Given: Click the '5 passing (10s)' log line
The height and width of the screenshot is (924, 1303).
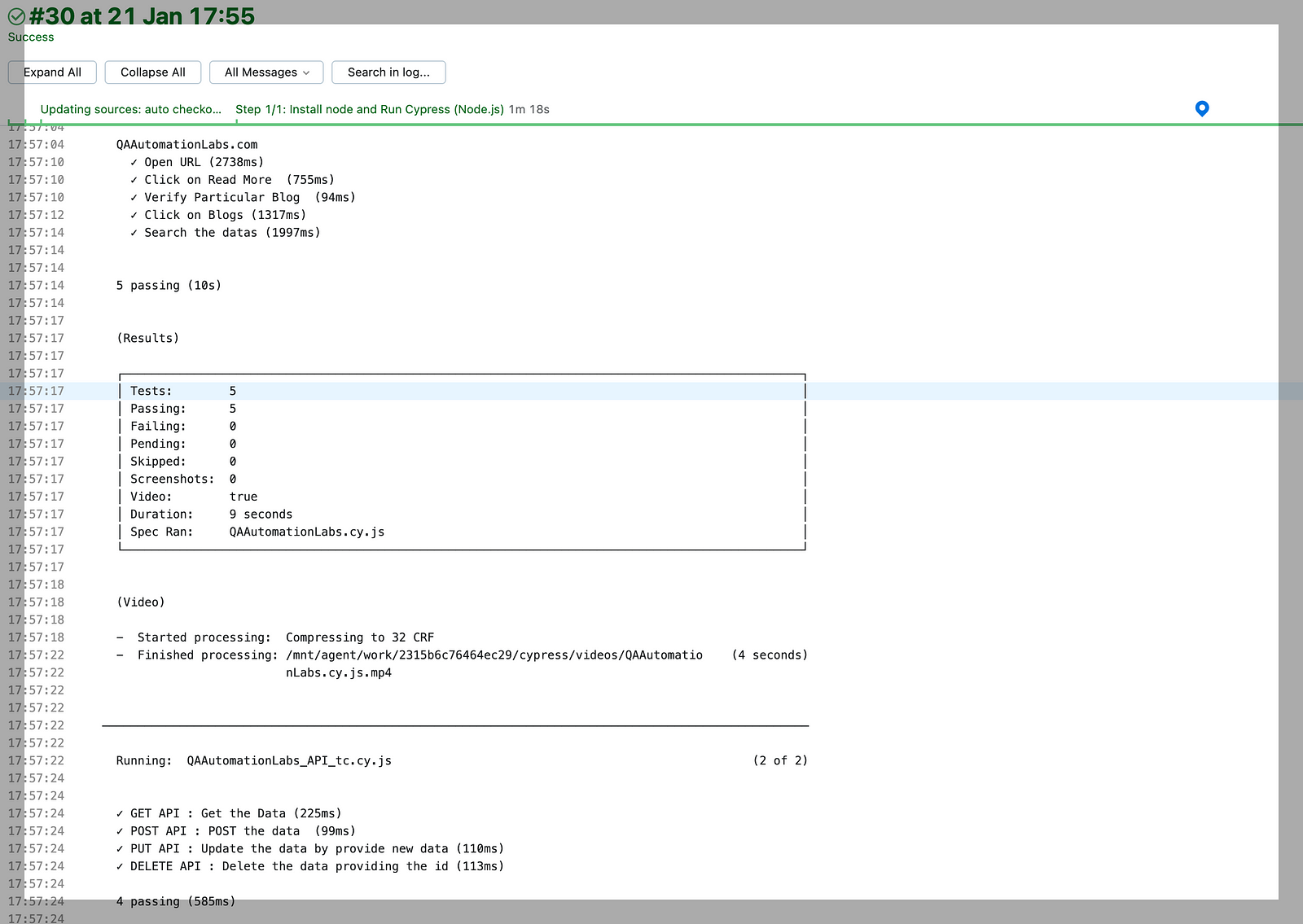Looking at the screenshot, I should coord(169,286).
